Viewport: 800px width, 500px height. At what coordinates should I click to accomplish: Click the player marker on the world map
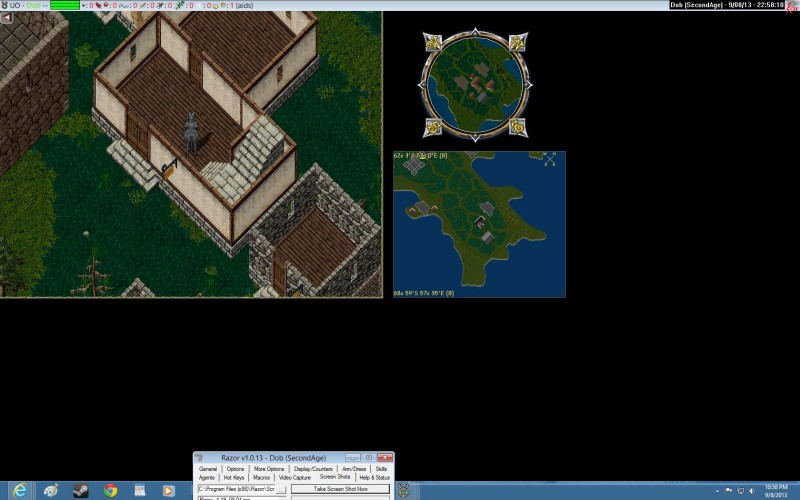point(480,222)
